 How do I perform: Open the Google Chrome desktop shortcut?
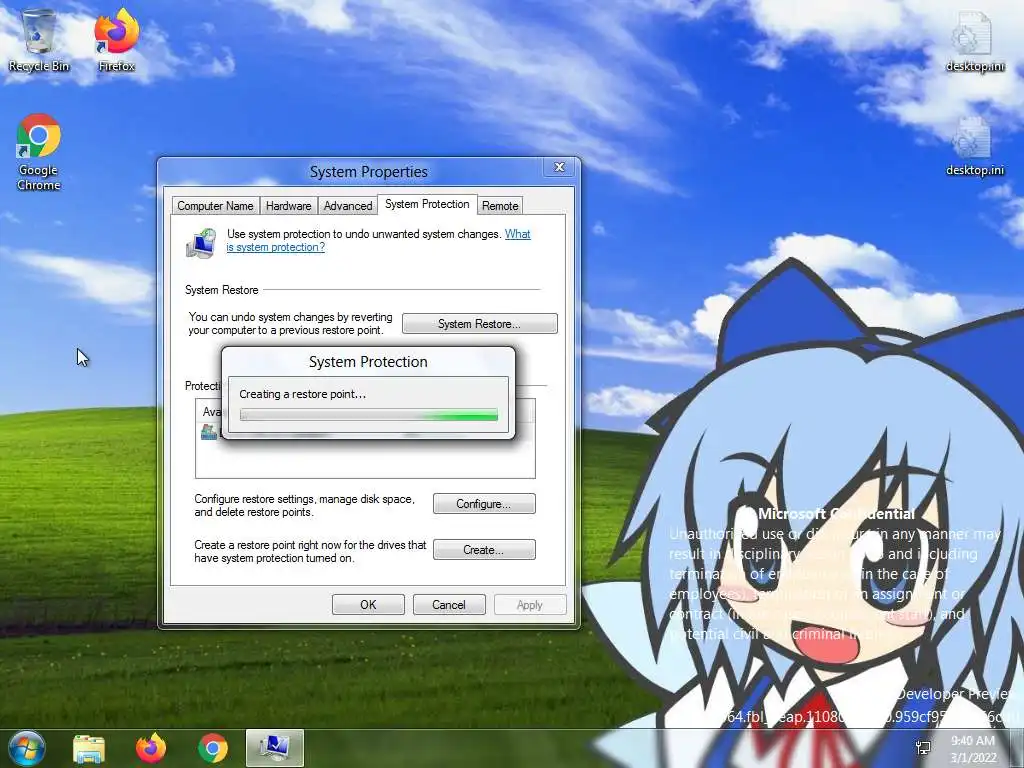(x=39, y=152)
